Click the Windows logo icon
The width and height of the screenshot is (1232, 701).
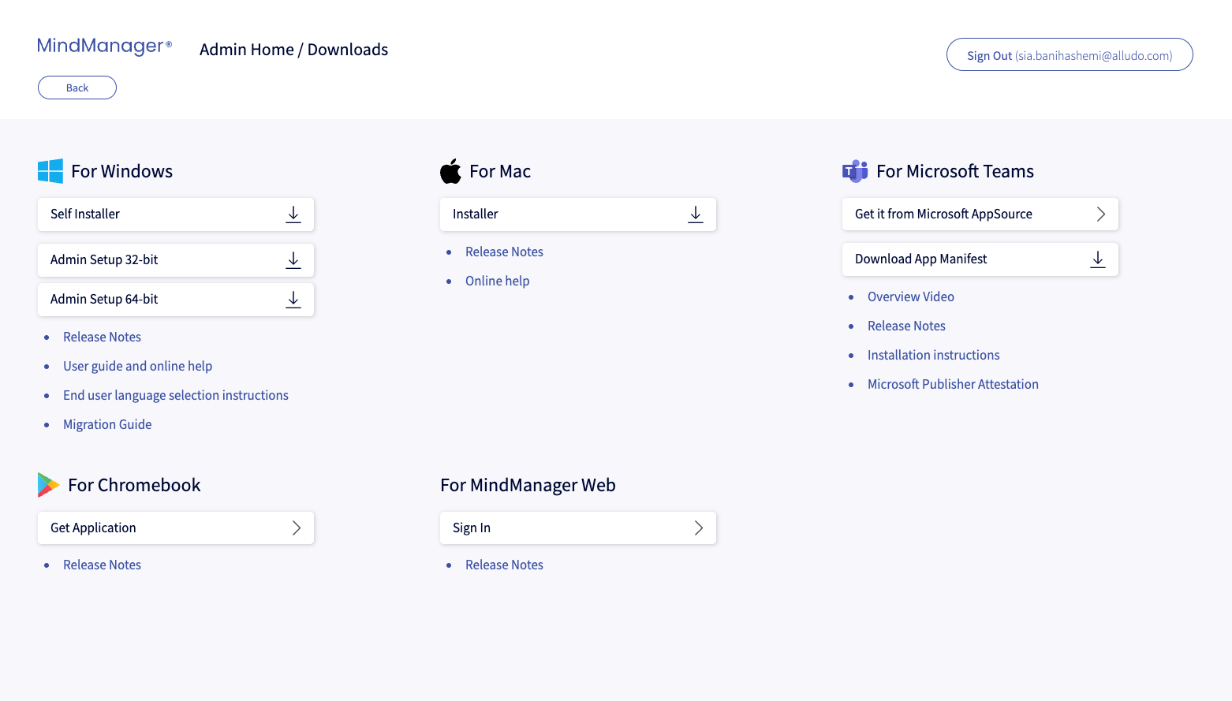pos(50,171)
